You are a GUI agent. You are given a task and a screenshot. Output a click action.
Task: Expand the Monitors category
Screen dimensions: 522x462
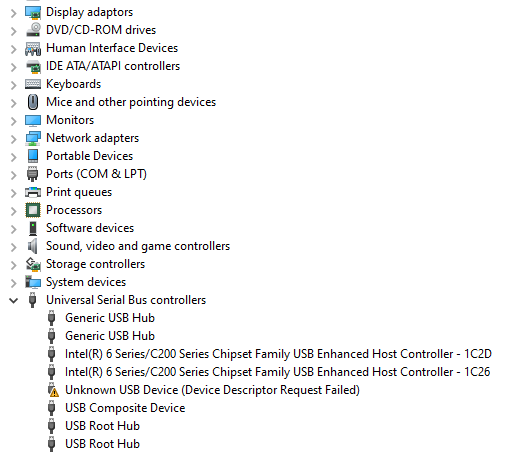[14, 121]
